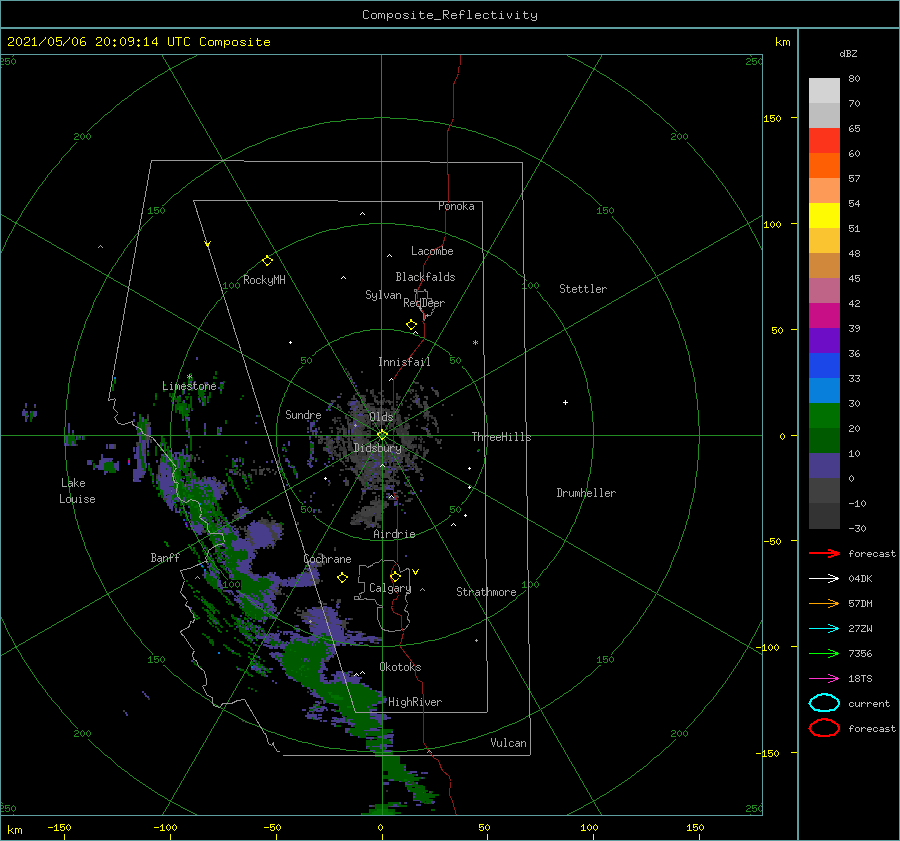Click the yellow 54 dBZ color swatch
Screen dimensions: 900x841
pyautogui.click(x=824, y=215)
